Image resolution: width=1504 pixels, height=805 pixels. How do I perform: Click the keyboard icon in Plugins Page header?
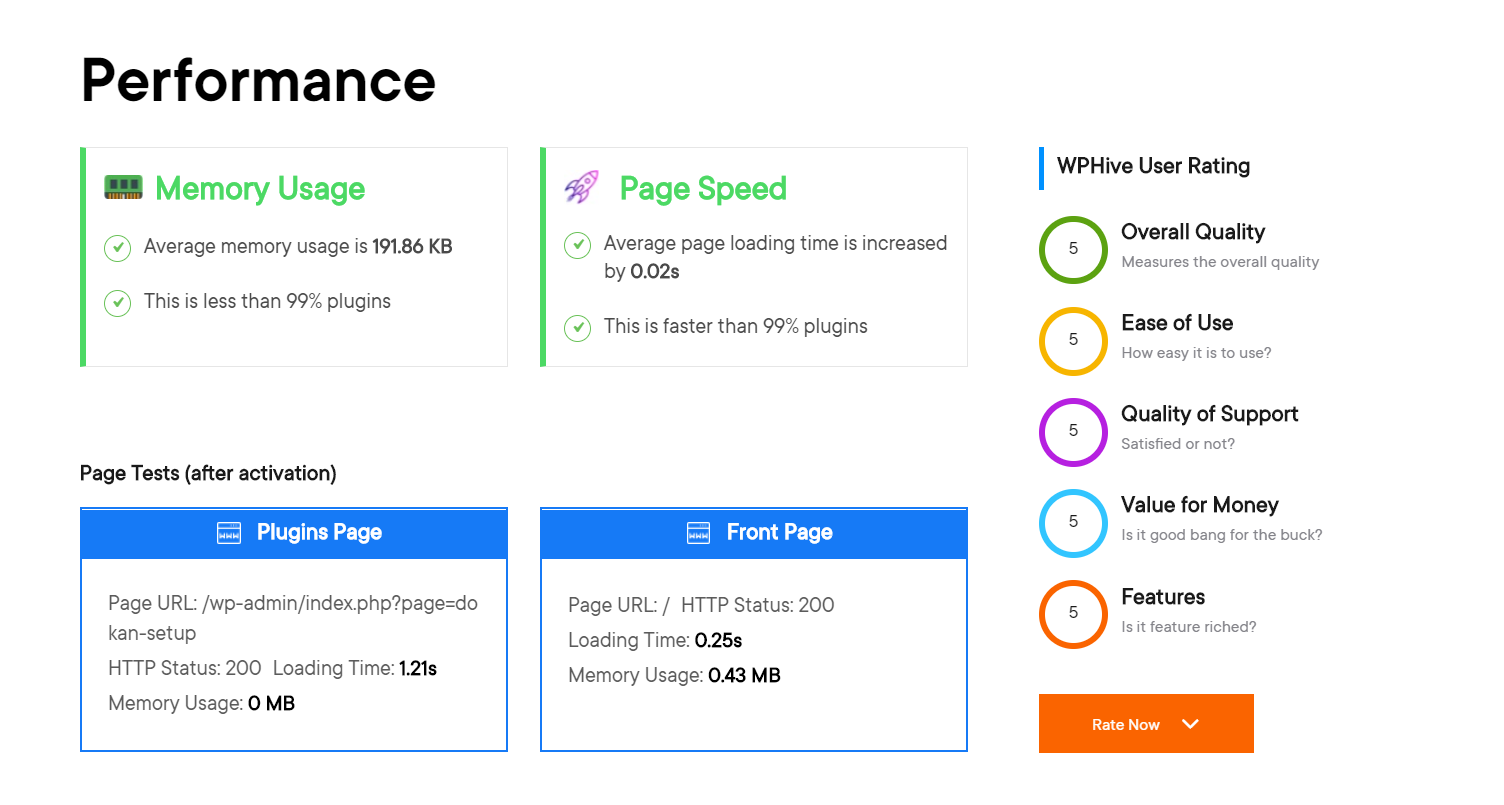(x=231, y=532)
